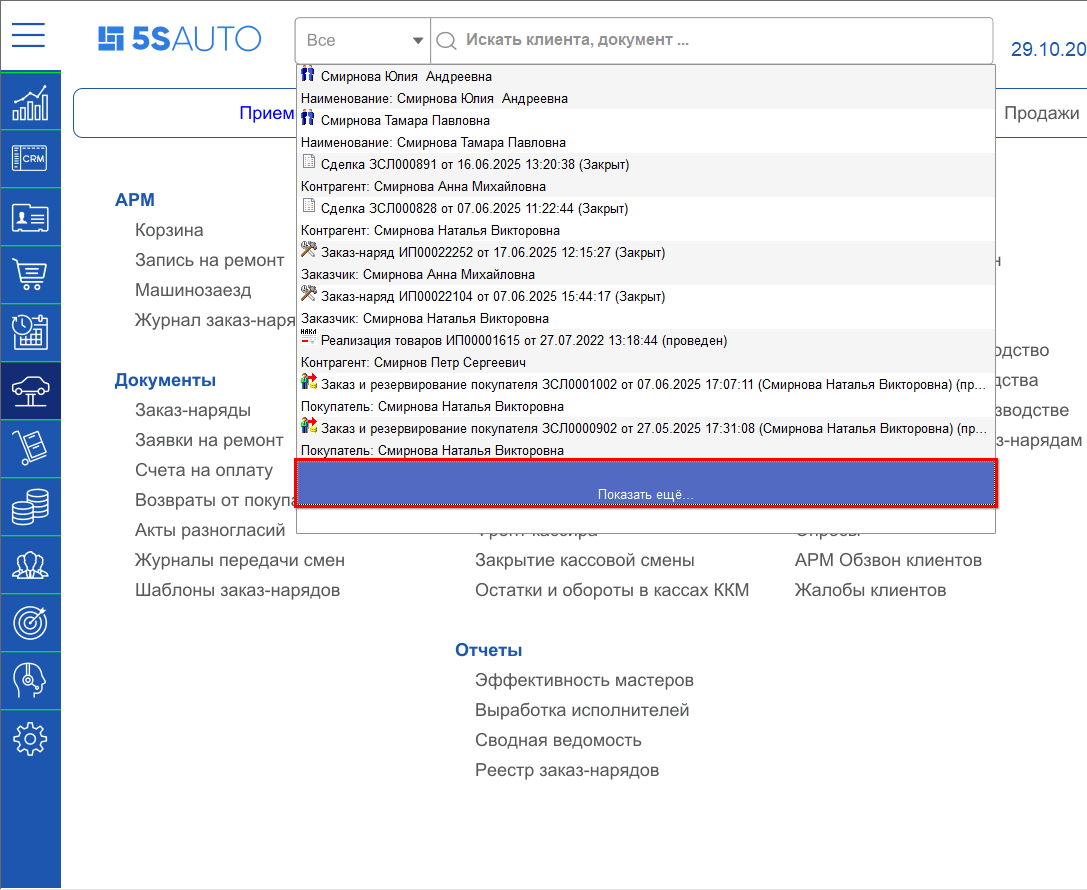Click the coins finance icon
This screenshot has width=1087, height=890.
[30, 507]
